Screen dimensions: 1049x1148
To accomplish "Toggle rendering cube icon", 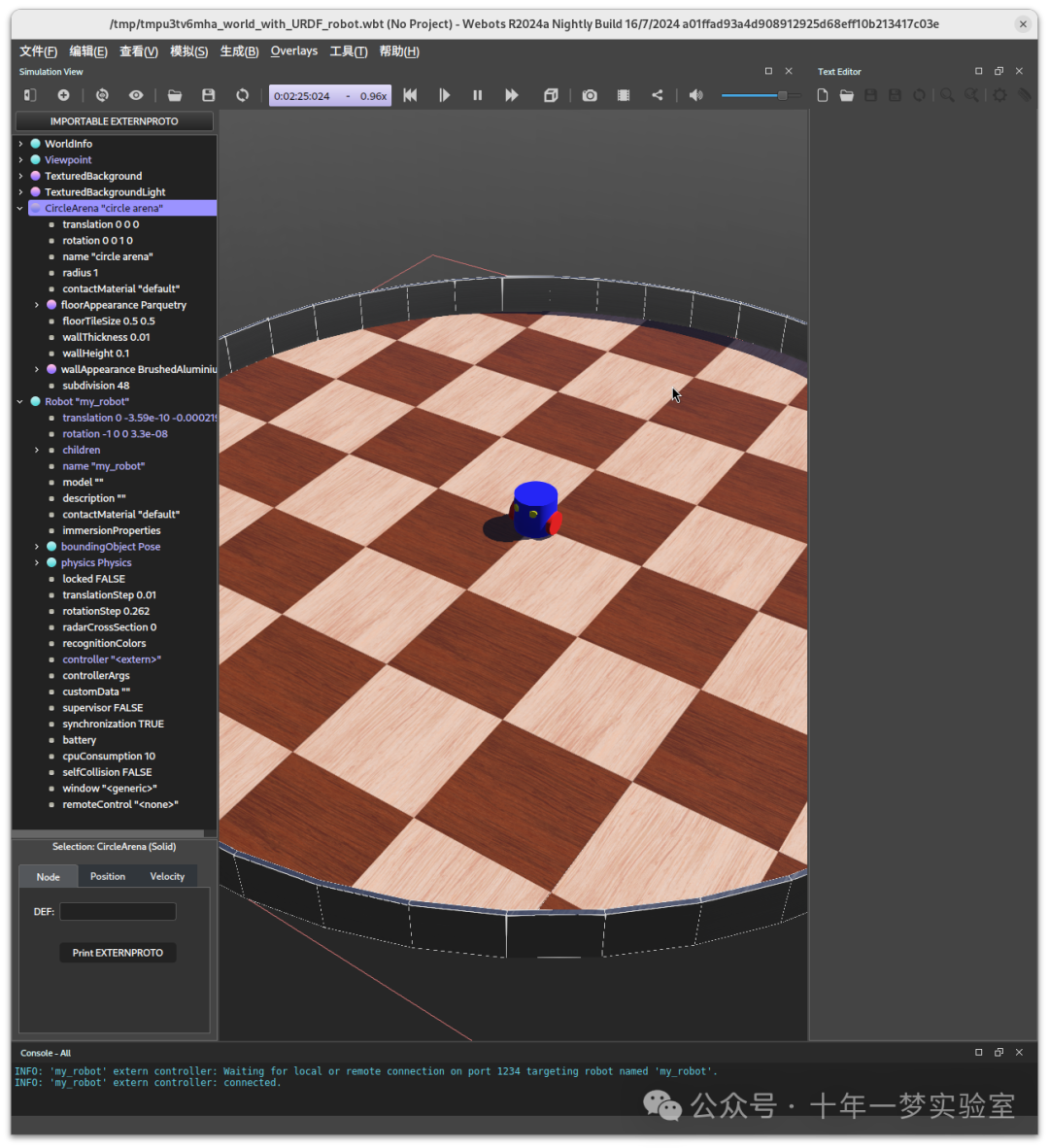I will (552, 95).
